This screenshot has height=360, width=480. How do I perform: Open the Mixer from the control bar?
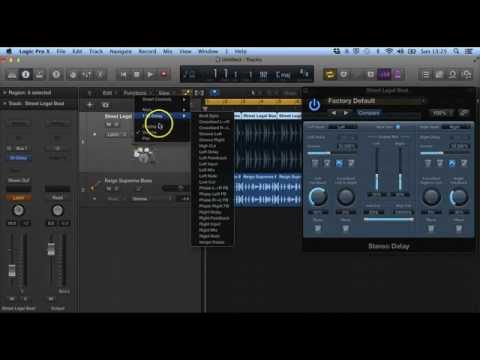click(86, 75)
